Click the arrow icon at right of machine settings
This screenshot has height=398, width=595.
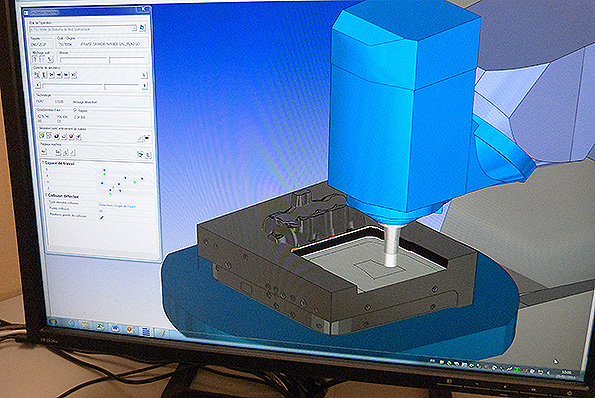pos(140,154)
